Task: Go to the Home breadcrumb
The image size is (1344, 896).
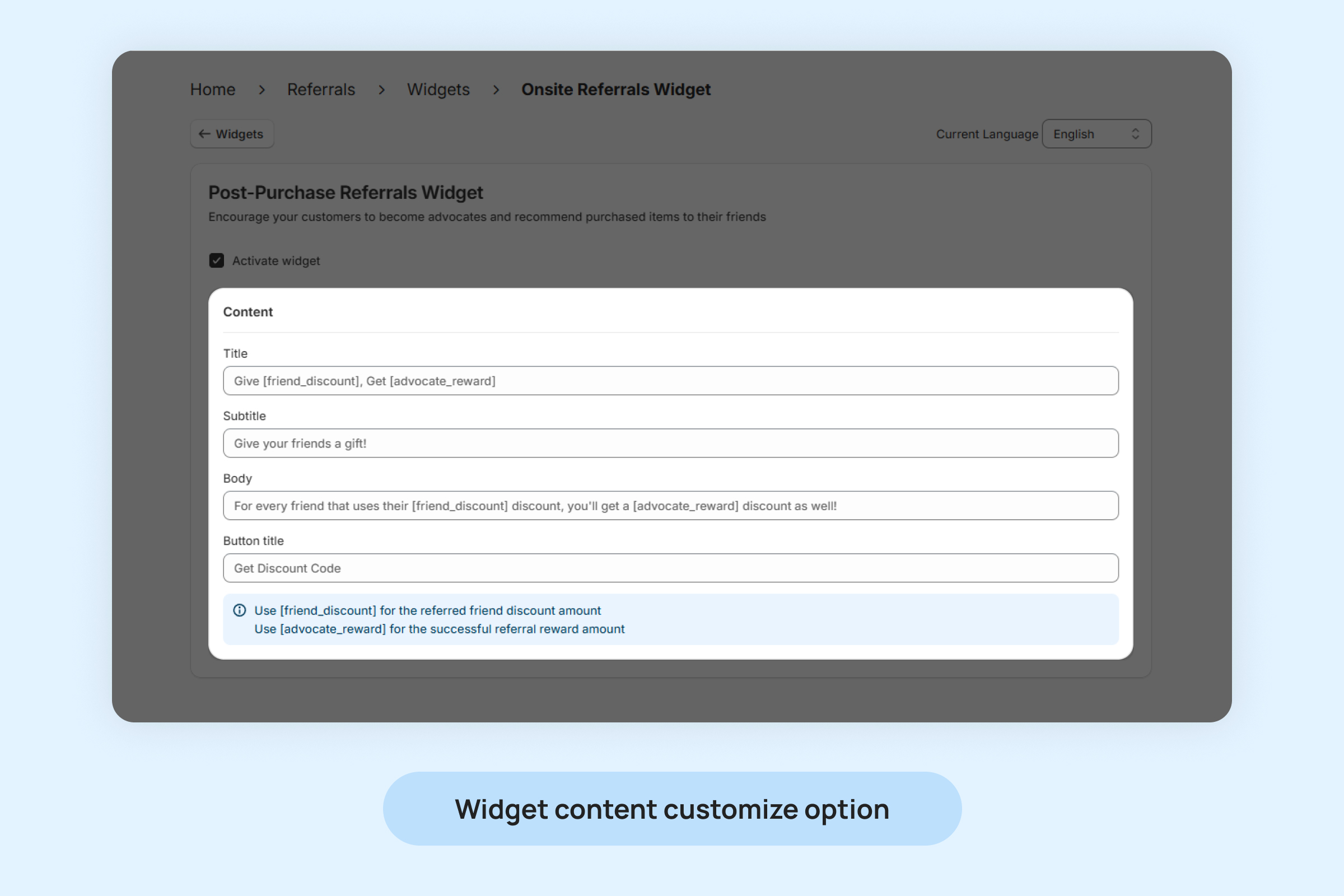Action: click(213, 90)
